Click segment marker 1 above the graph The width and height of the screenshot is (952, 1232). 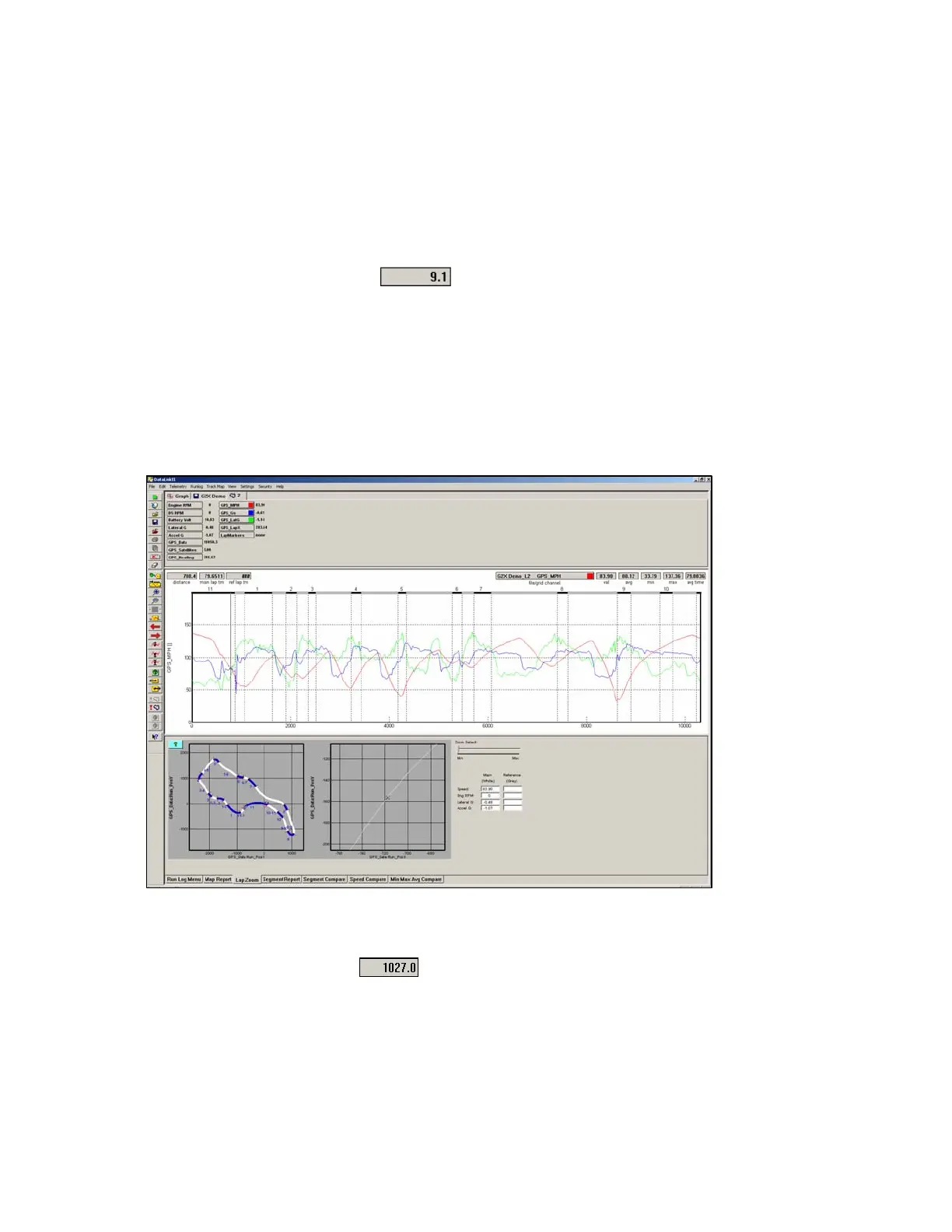point(257,590)
